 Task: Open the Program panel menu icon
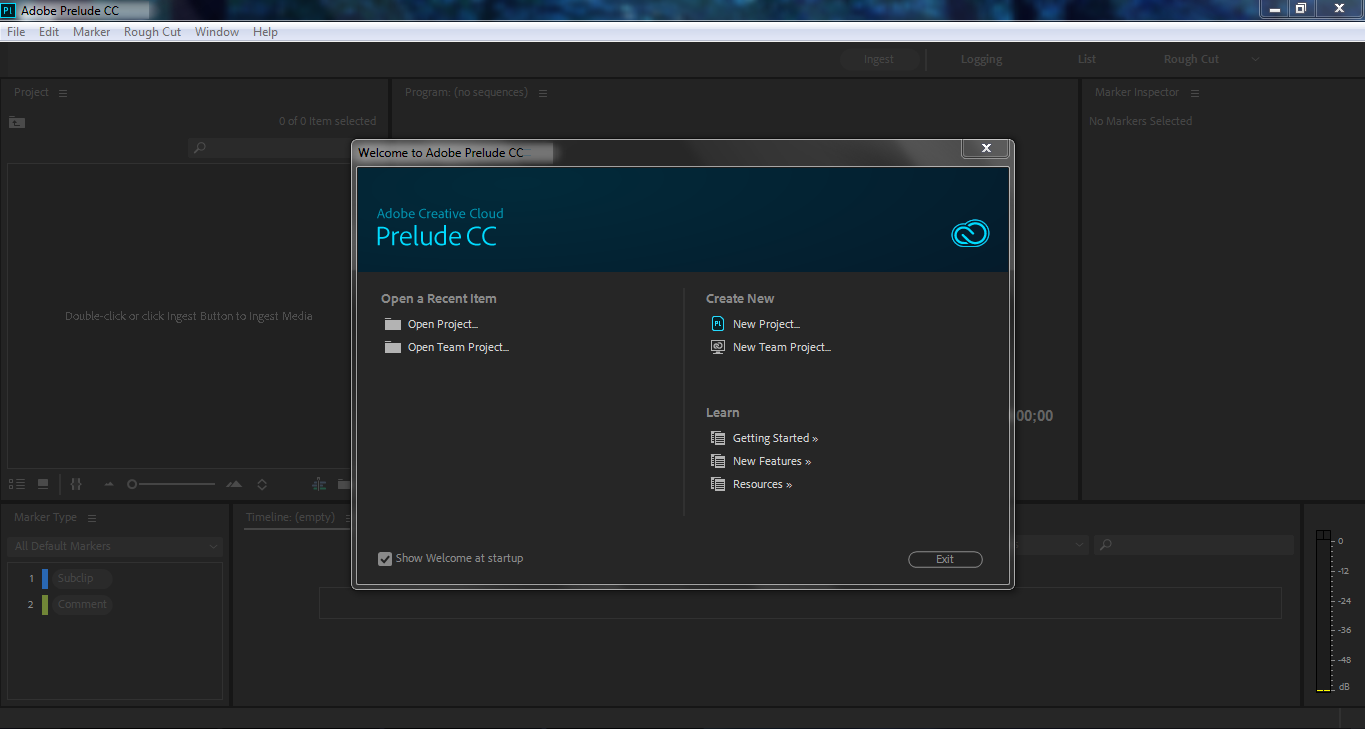point(543,93)
